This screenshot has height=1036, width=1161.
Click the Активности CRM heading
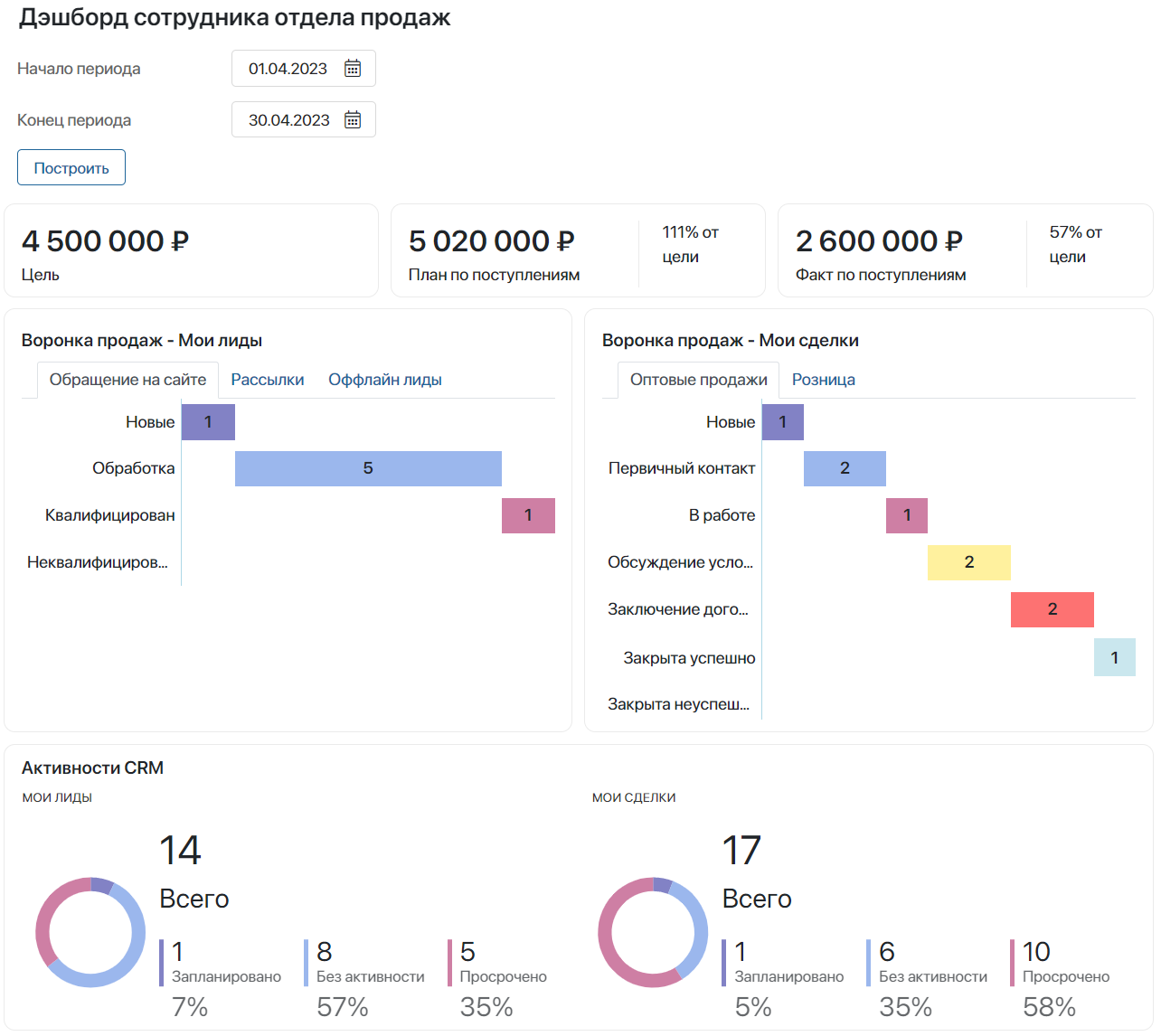pyautogui.click(x=92, y=768)
